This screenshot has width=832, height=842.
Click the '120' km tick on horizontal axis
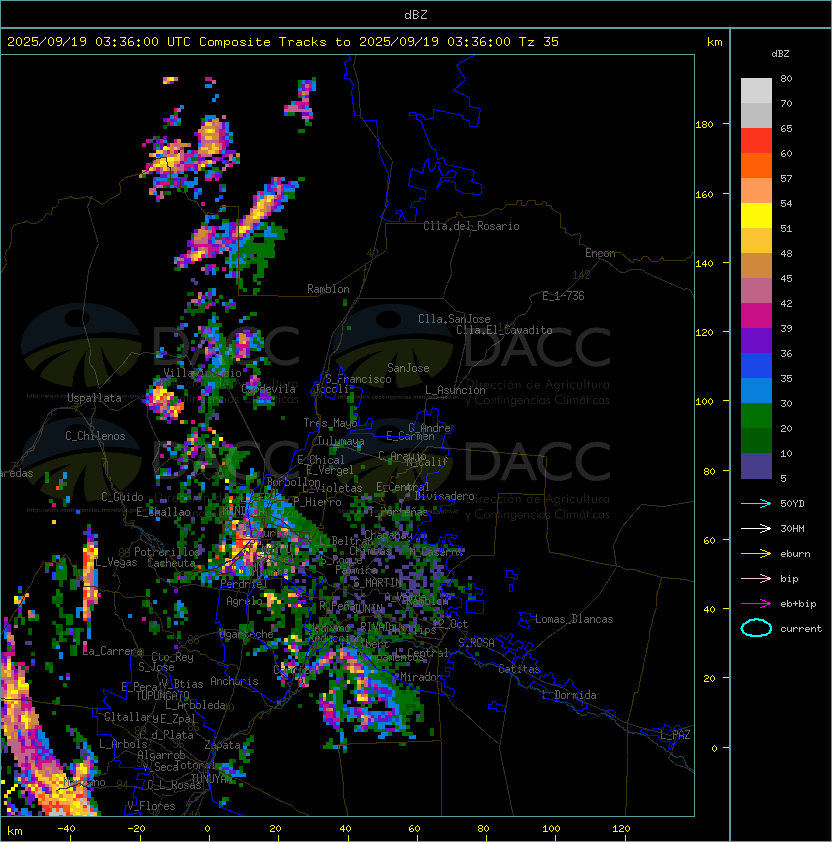tap(621, 829)
